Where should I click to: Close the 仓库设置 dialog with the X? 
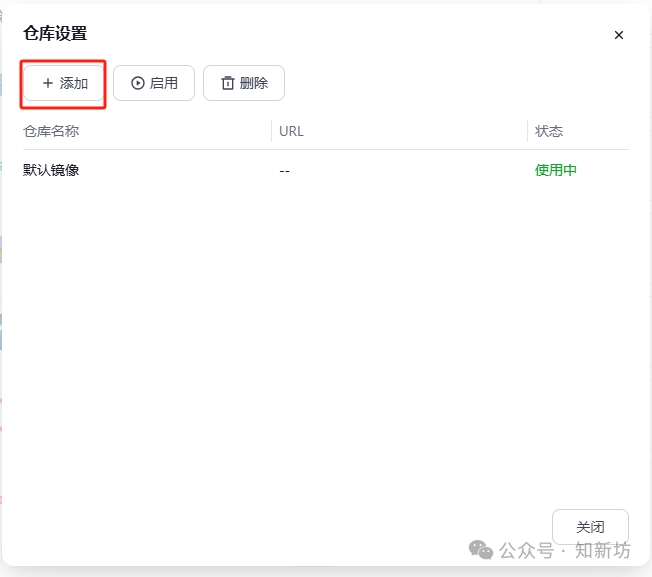click(x=619, y=35)
